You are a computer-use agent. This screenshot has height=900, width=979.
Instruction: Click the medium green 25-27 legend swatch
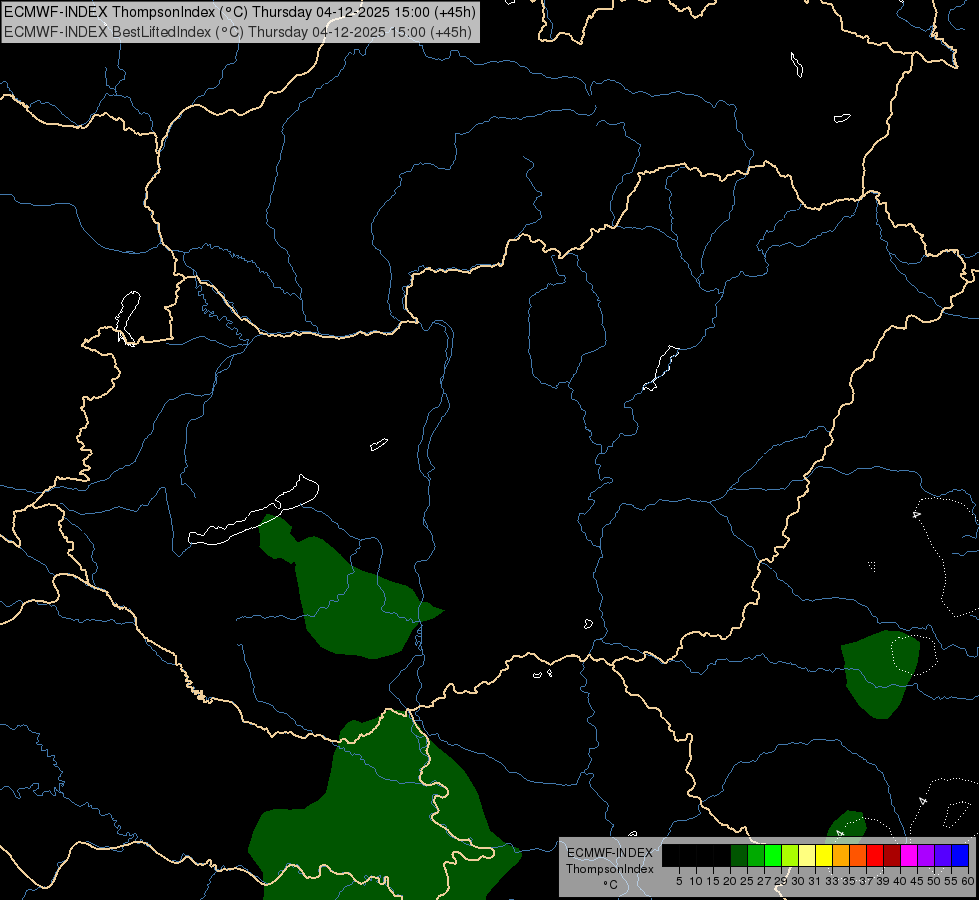[x=756, y=855]
